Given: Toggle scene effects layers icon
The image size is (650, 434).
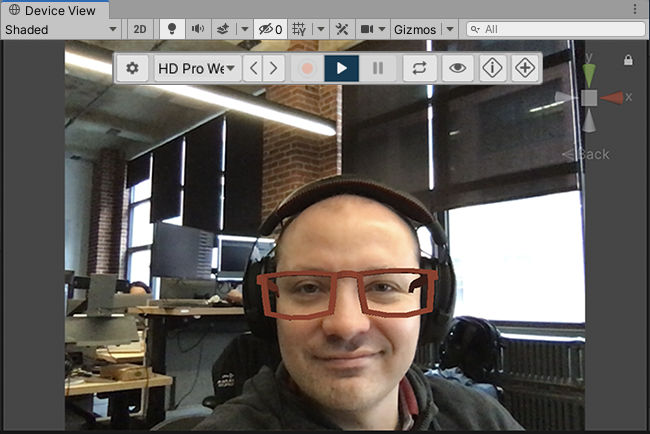Looking at the screenshot, I should (x=223, y=29).
